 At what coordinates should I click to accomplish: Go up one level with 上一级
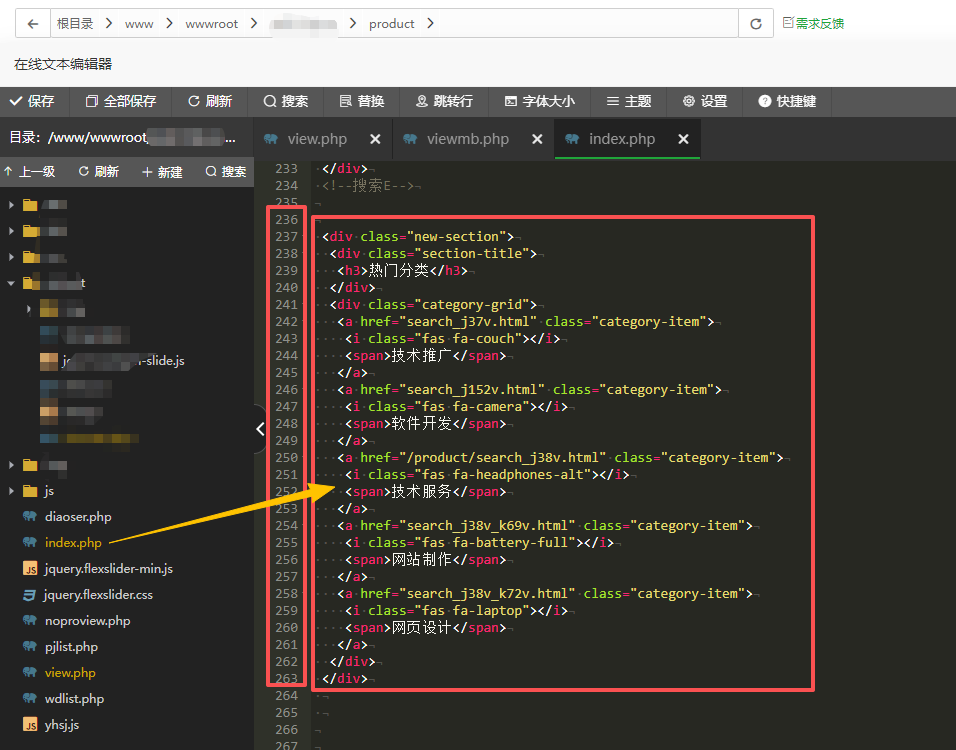30,172
